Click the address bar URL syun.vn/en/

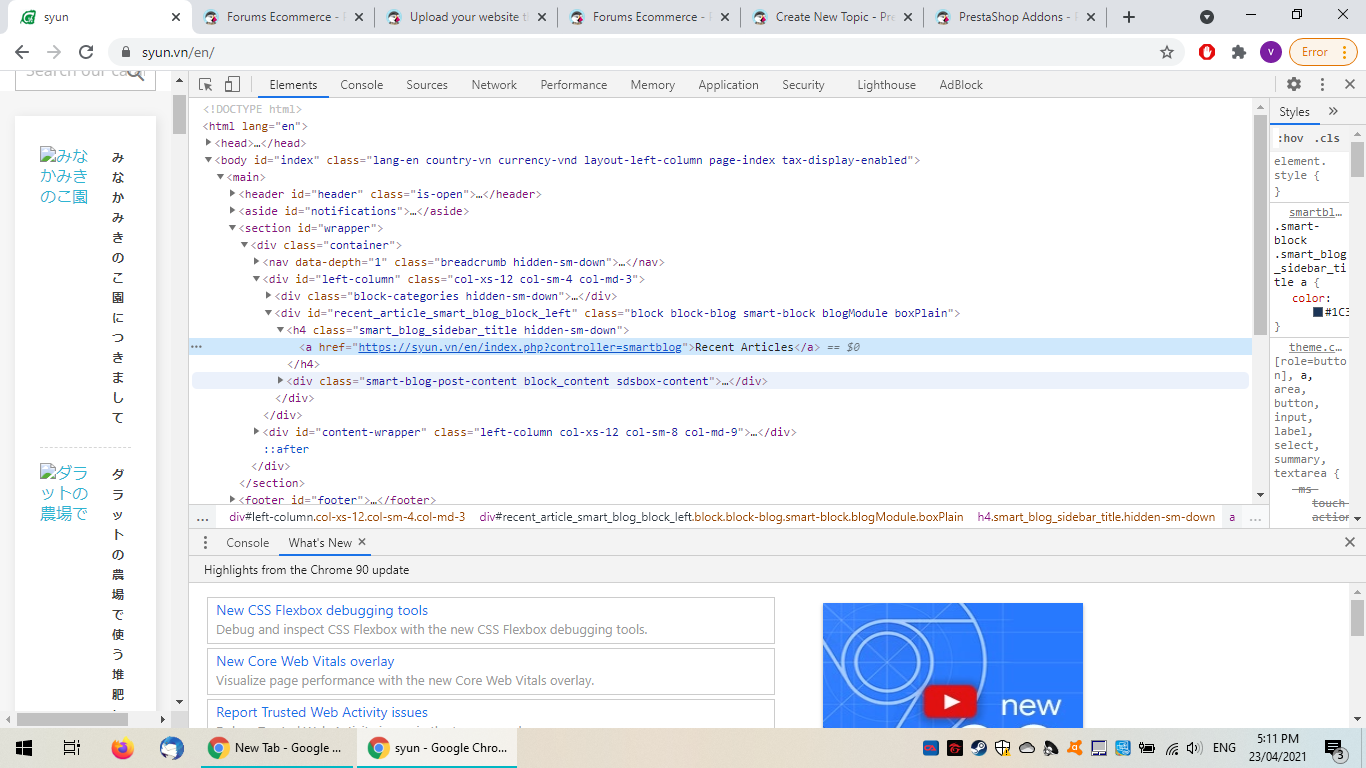pos(178,52)
